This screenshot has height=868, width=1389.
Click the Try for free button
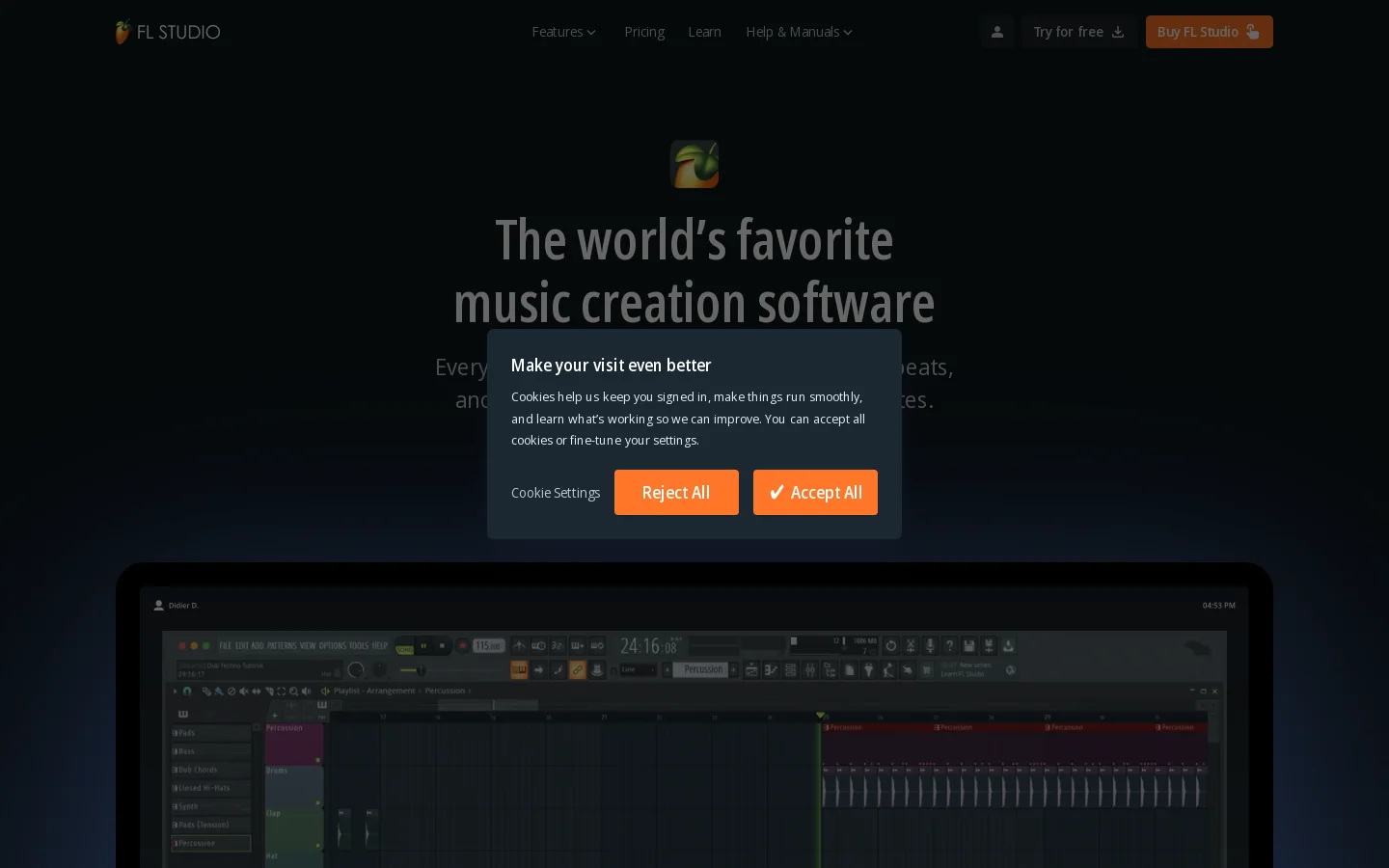tap(1078, 32)
